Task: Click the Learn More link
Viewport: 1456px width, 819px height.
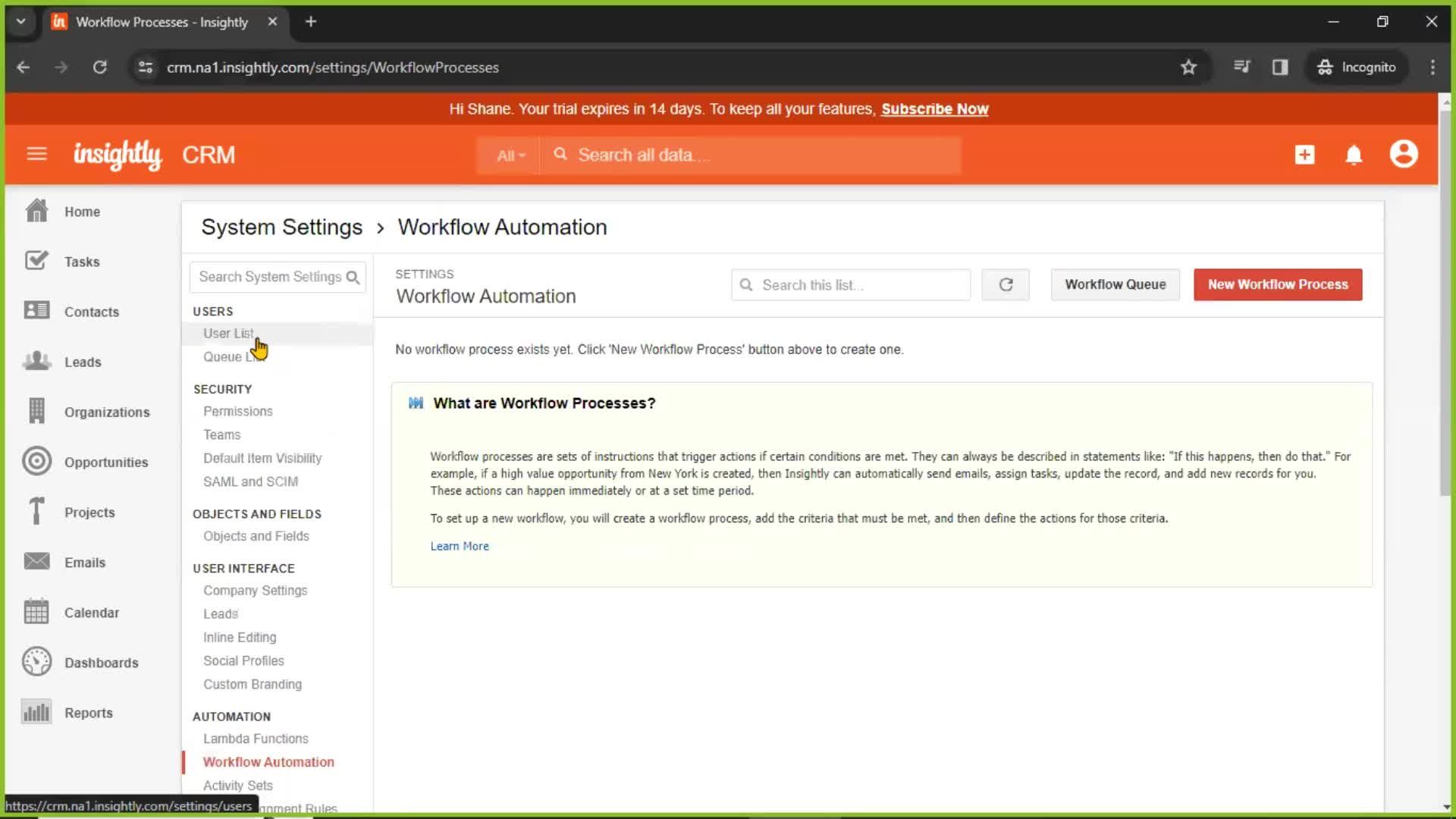Action: (x=459, y=546)
